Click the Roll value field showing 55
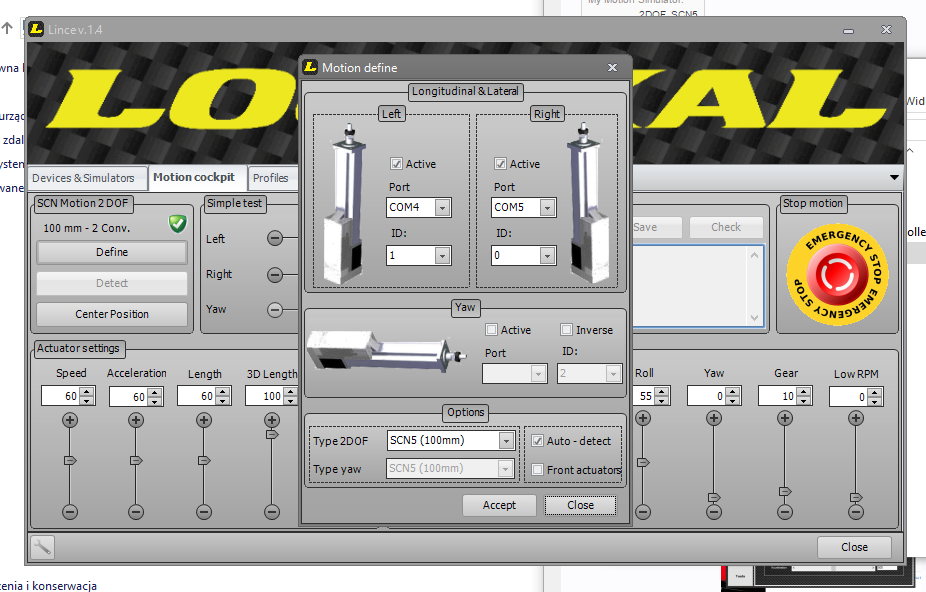Screen dimensions: 926x592 coord(643,396)
